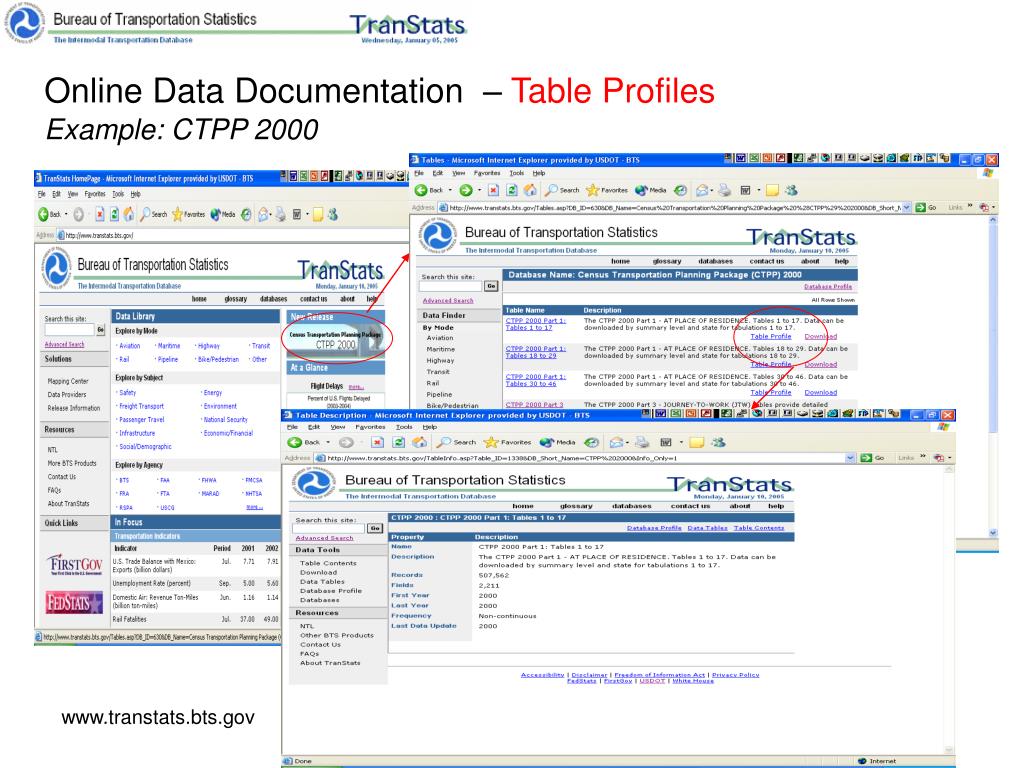
Task: Click Media button in Table Description window
Action: 557,442
